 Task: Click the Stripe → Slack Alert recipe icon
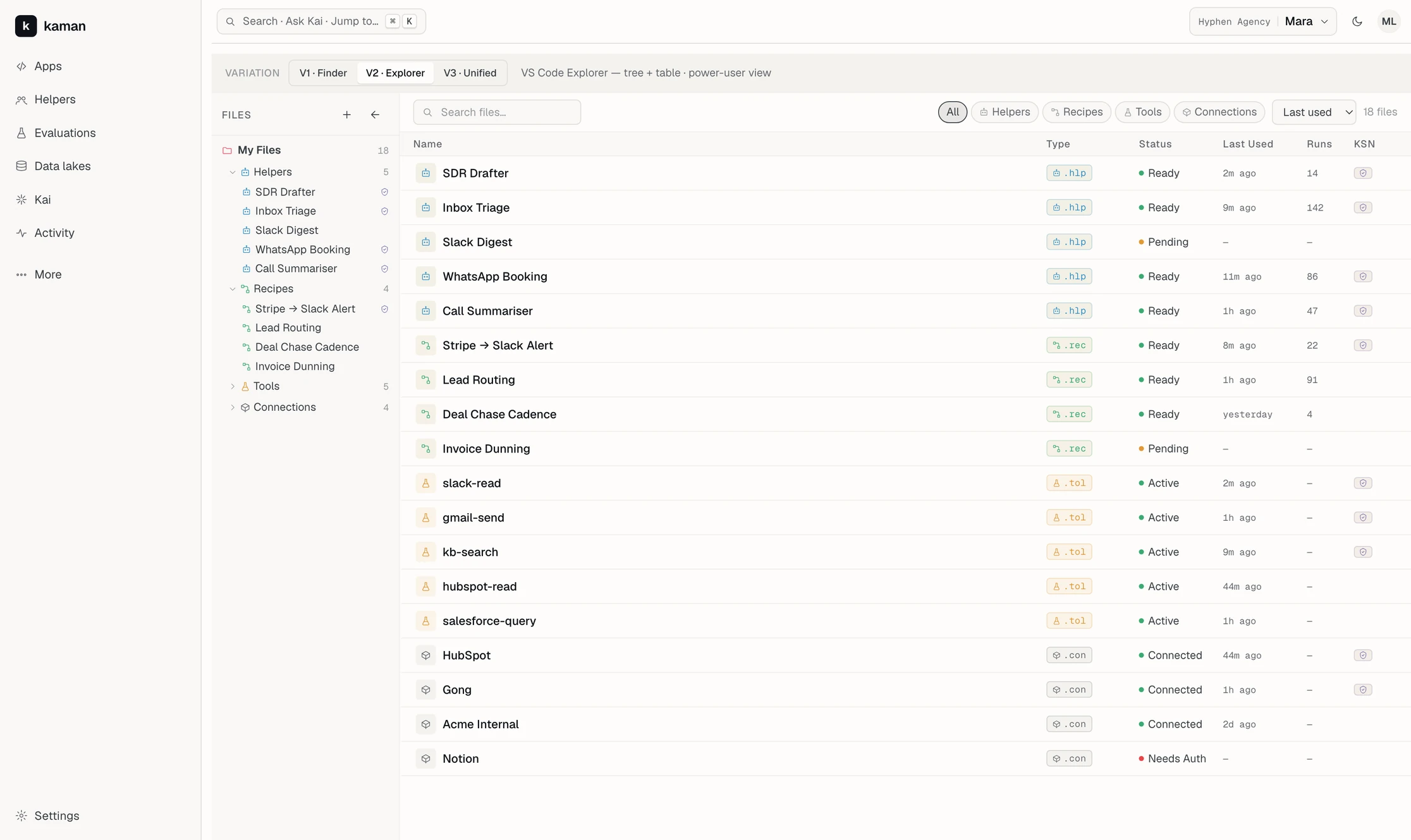[x=425, y=346]
